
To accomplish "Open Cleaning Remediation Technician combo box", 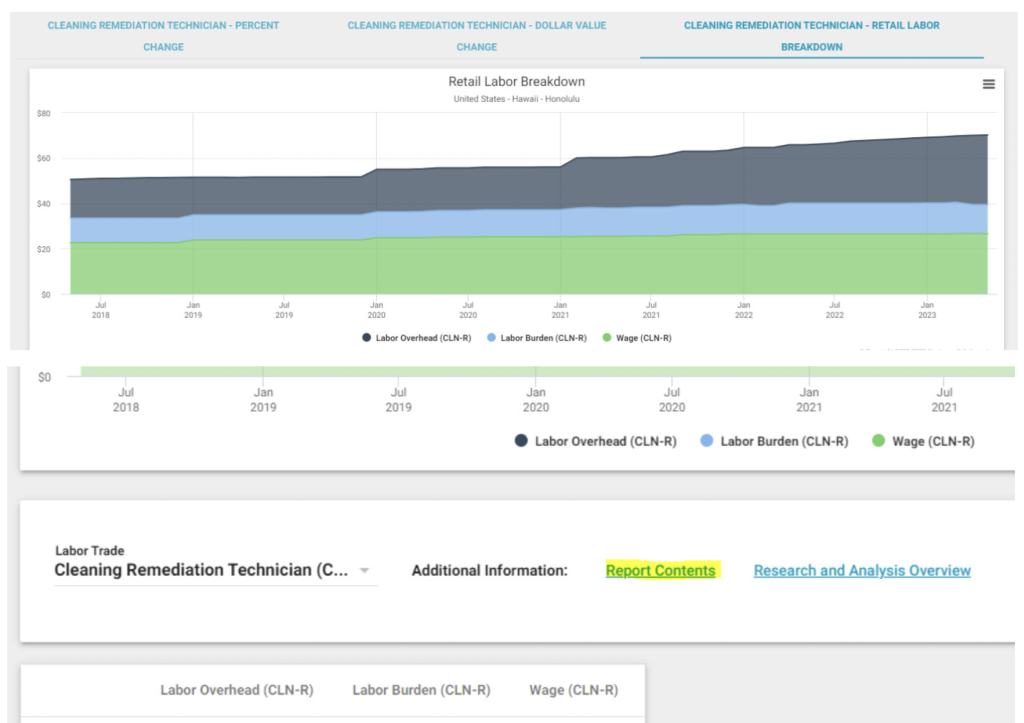I will point(216,570).
